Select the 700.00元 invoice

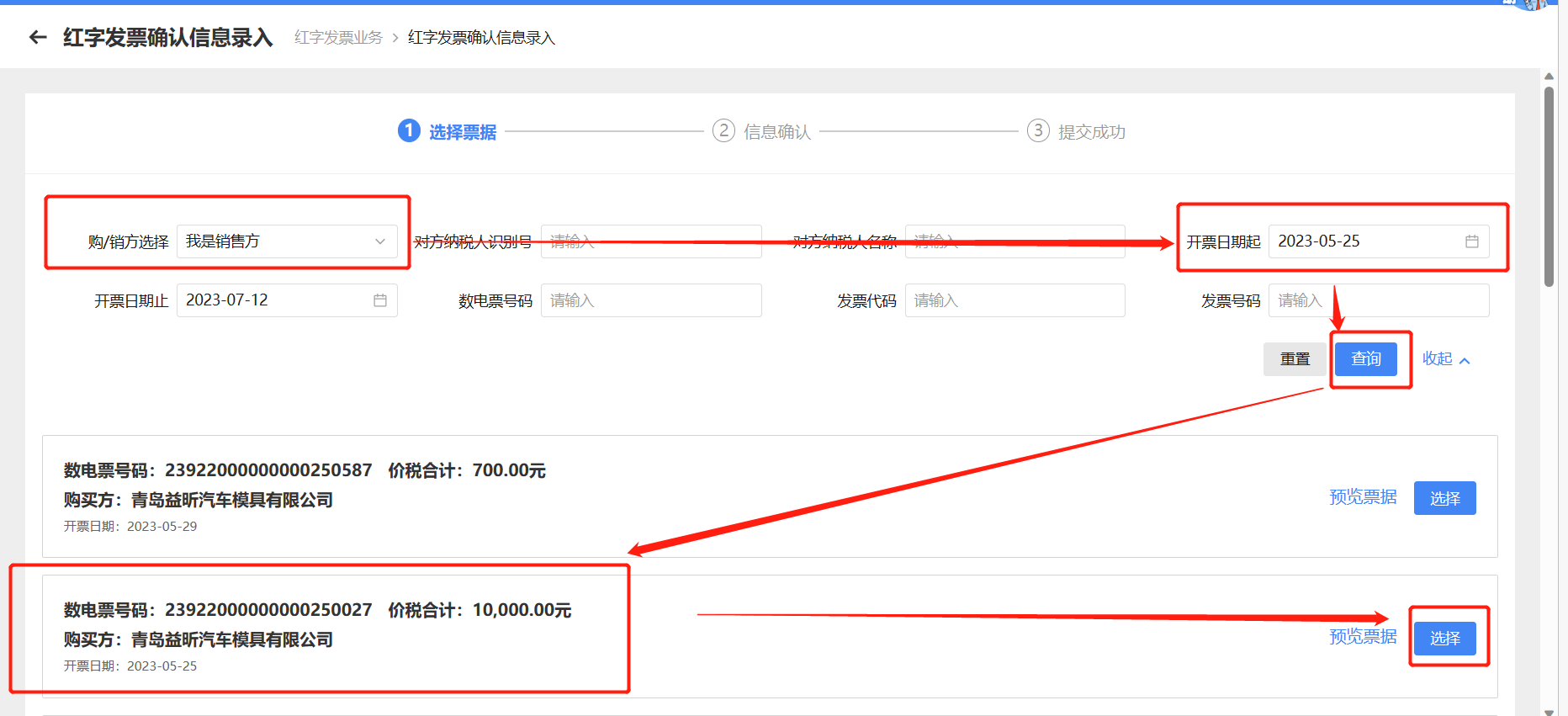click(x=1444, y=498)
